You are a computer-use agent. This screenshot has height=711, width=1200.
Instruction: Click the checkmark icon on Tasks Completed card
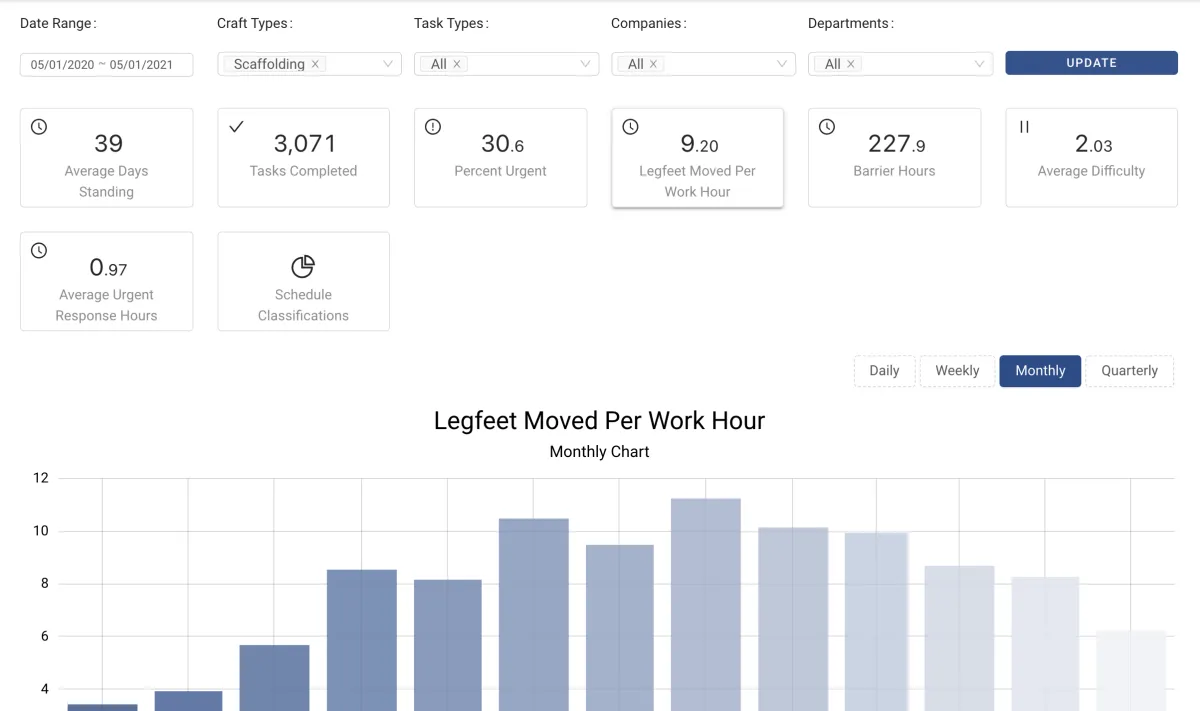[x=235, y=127]
